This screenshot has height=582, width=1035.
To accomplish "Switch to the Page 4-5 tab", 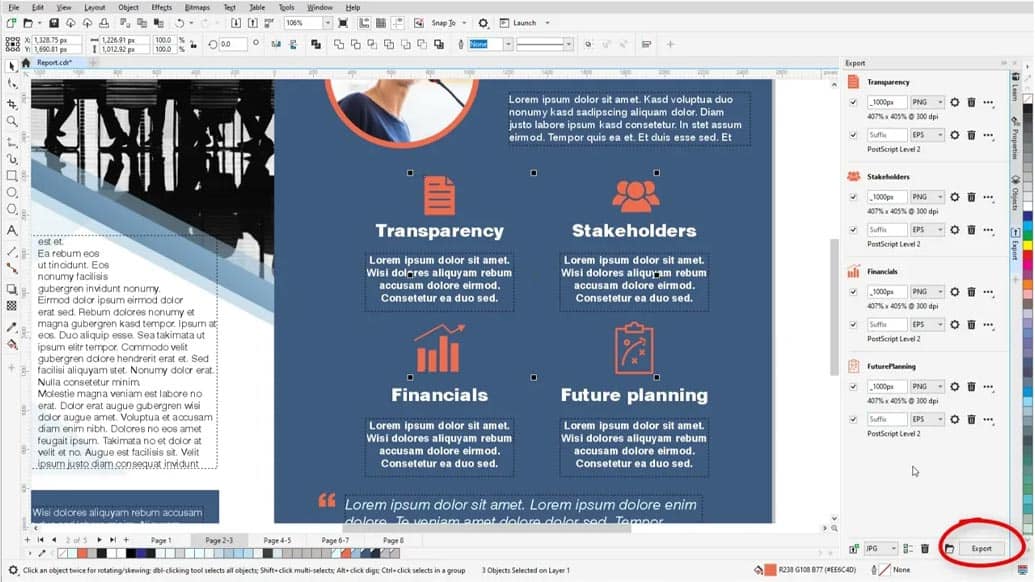I will 277,540.
